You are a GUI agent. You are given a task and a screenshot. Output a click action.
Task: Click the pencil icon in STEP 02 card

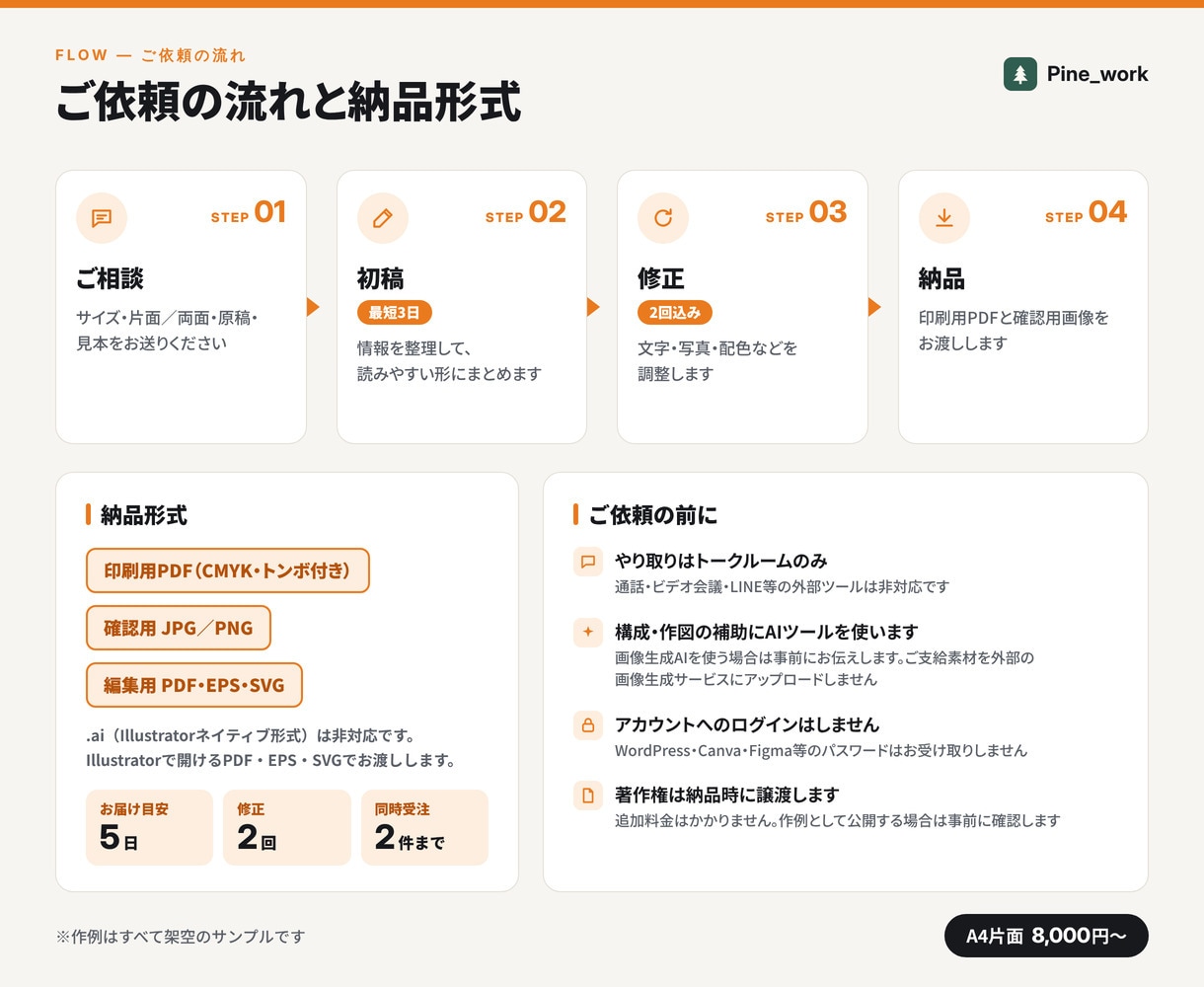(x=383, y=218)
